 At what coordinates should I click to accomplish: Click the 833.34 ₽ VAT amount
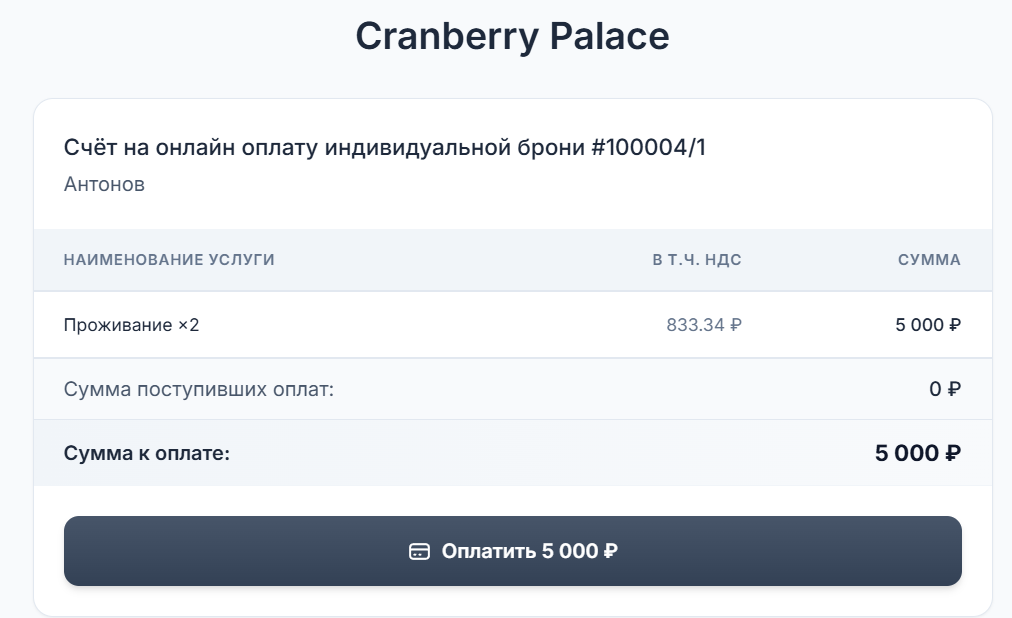pos(704,325)
